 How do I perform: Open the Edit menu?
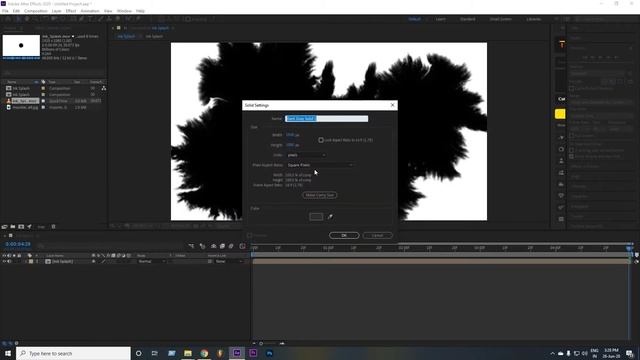coord(16,11)
